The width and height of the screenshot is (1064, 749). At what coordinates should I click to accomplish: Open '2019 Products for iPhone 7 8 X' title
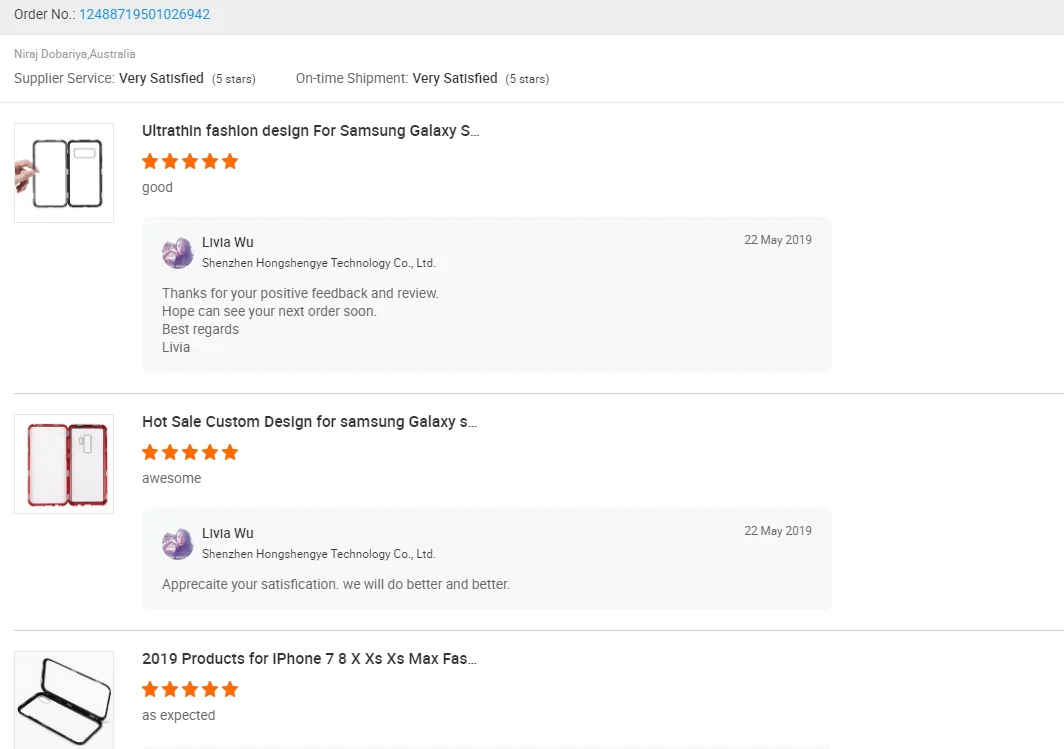[x=309, y=658]
